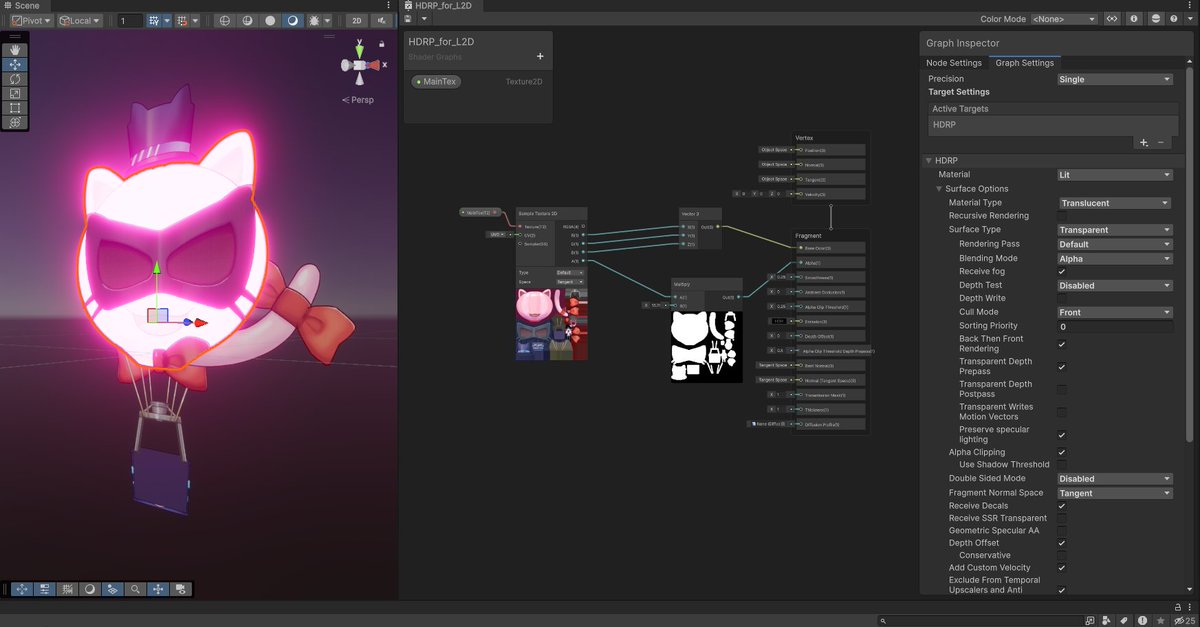Toggle Transparent Depth Prepass checkbox
This screenshot has height=627, width=1200.
point(1062,367)
